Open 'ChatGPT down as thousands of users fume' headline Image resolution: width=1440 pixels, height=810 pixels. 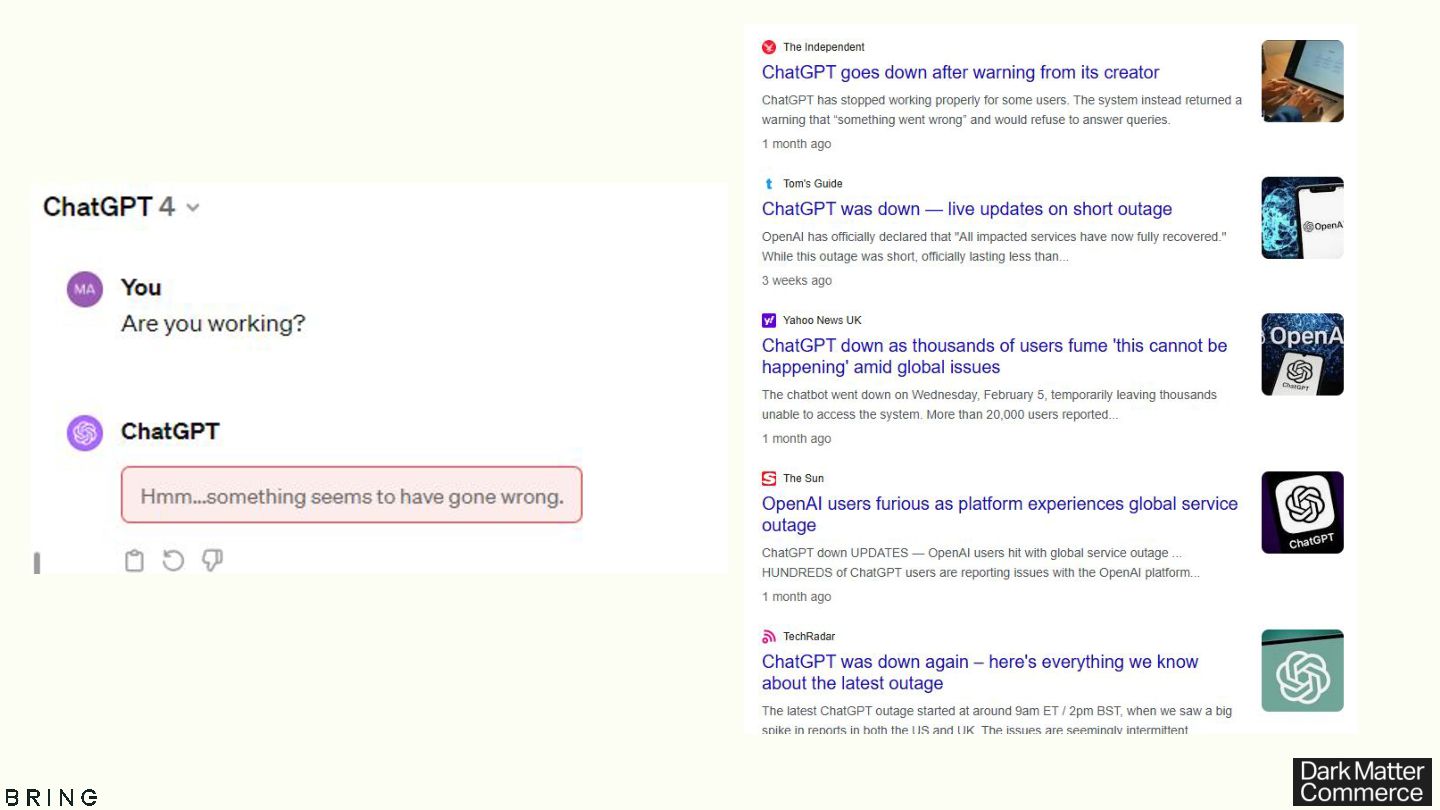pos(994,357)
